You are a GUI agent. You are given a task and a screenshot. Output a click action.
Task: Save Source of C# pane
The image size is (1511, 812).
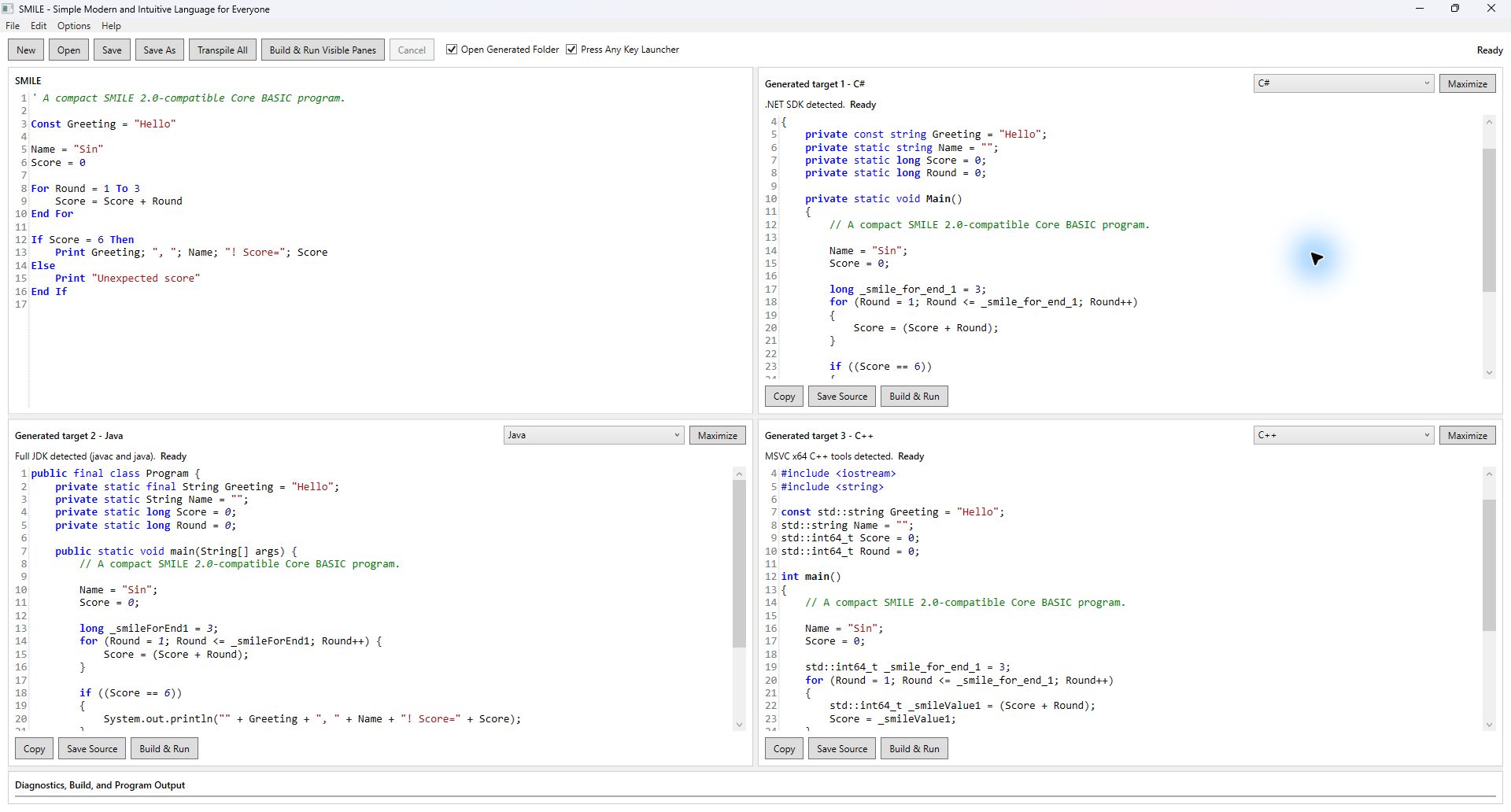842,397
